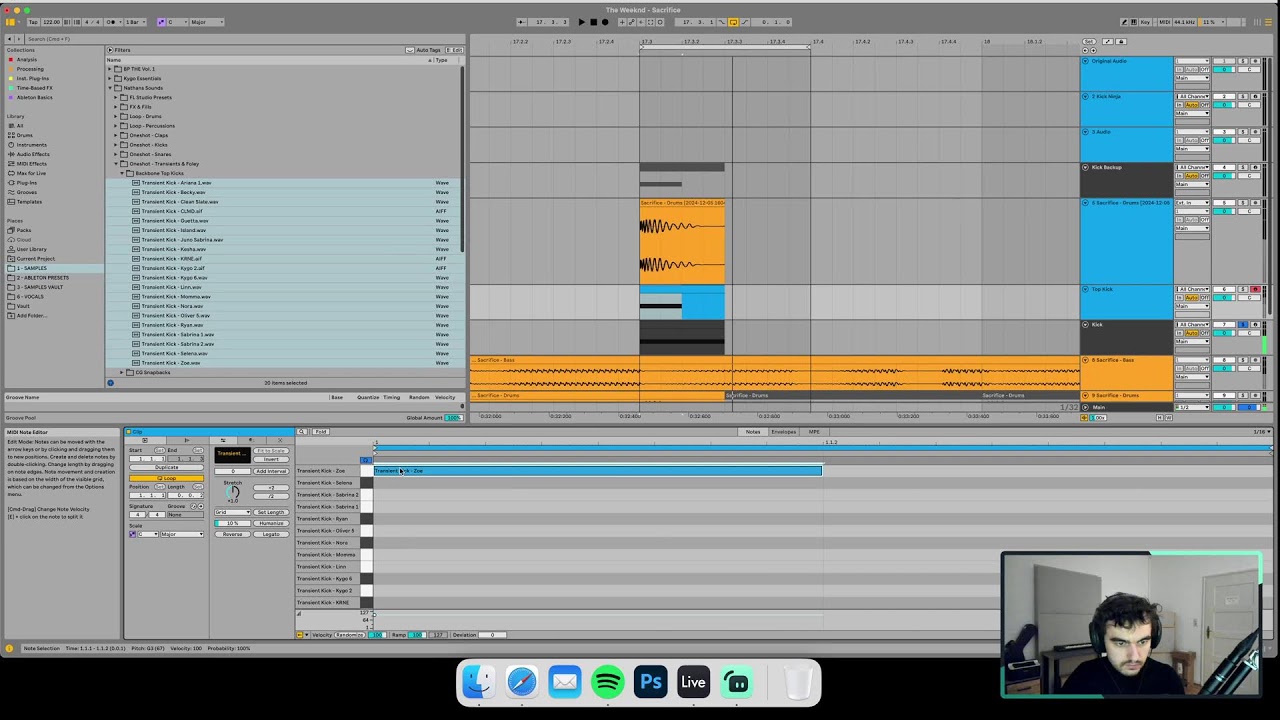Toggle the draw mode pencil icon
Viewport: 1280px width, 720px height.
[1124, 22]
